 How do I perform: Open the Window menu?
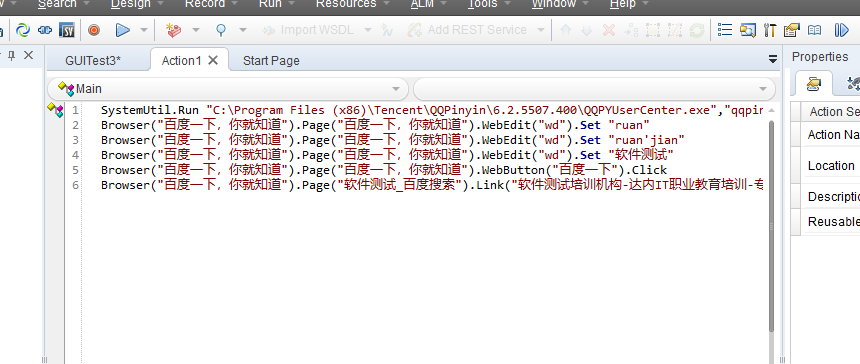(554, 4)
